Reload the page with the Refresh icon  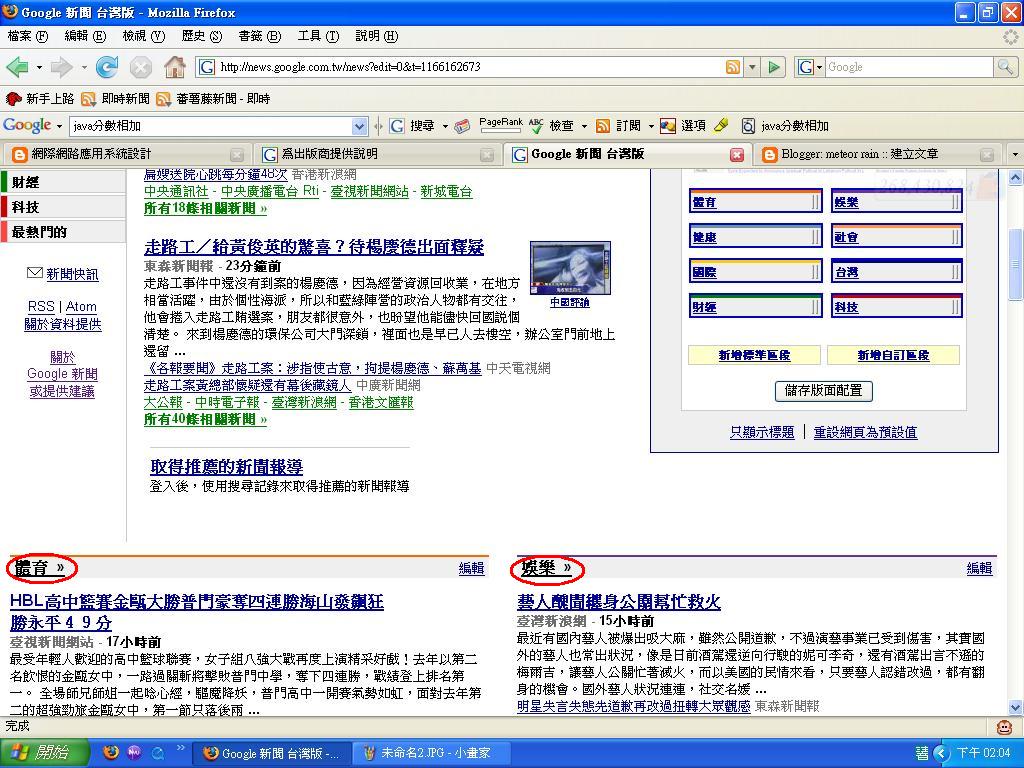107,67
